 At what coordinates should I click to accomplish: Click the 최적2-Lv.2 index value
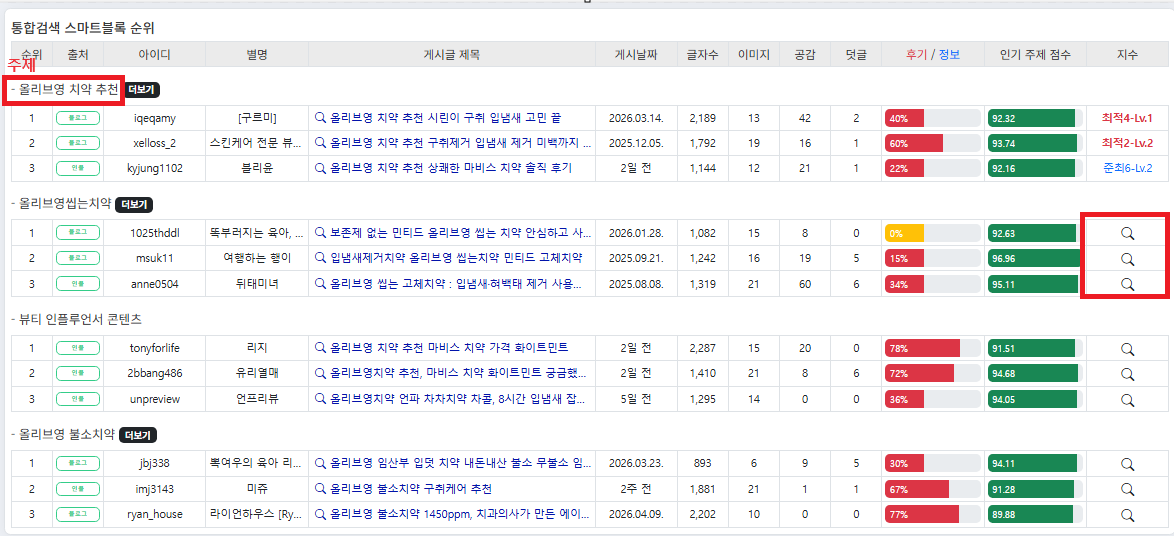(x=1126, y=143)
